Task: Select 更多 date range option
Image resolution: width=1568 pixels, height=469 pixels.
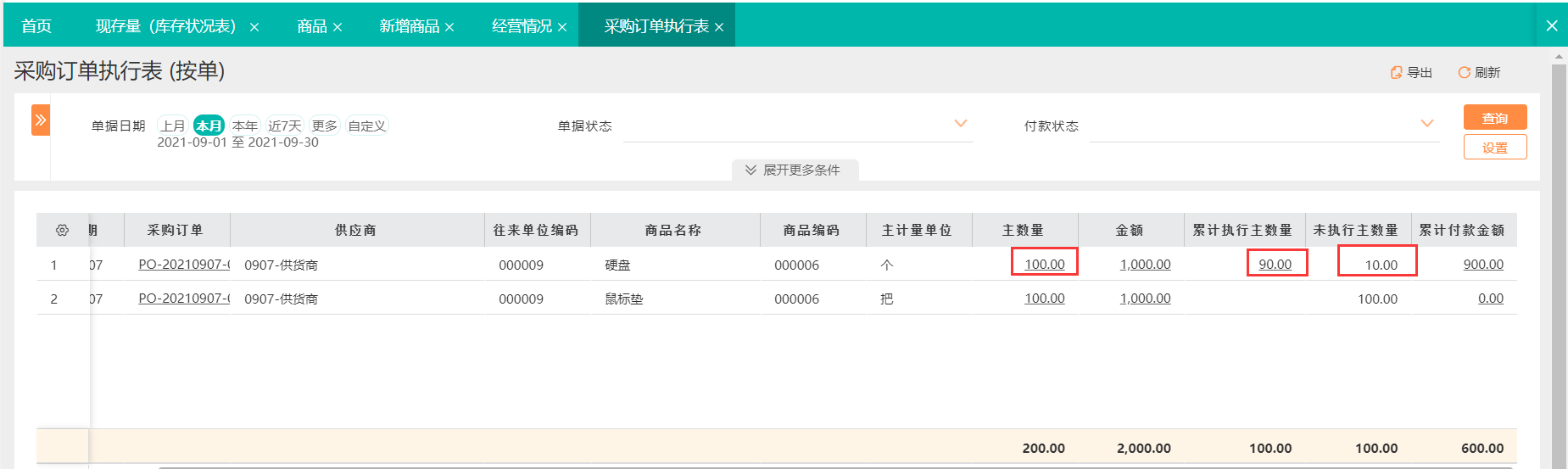Action: (325, 126)
